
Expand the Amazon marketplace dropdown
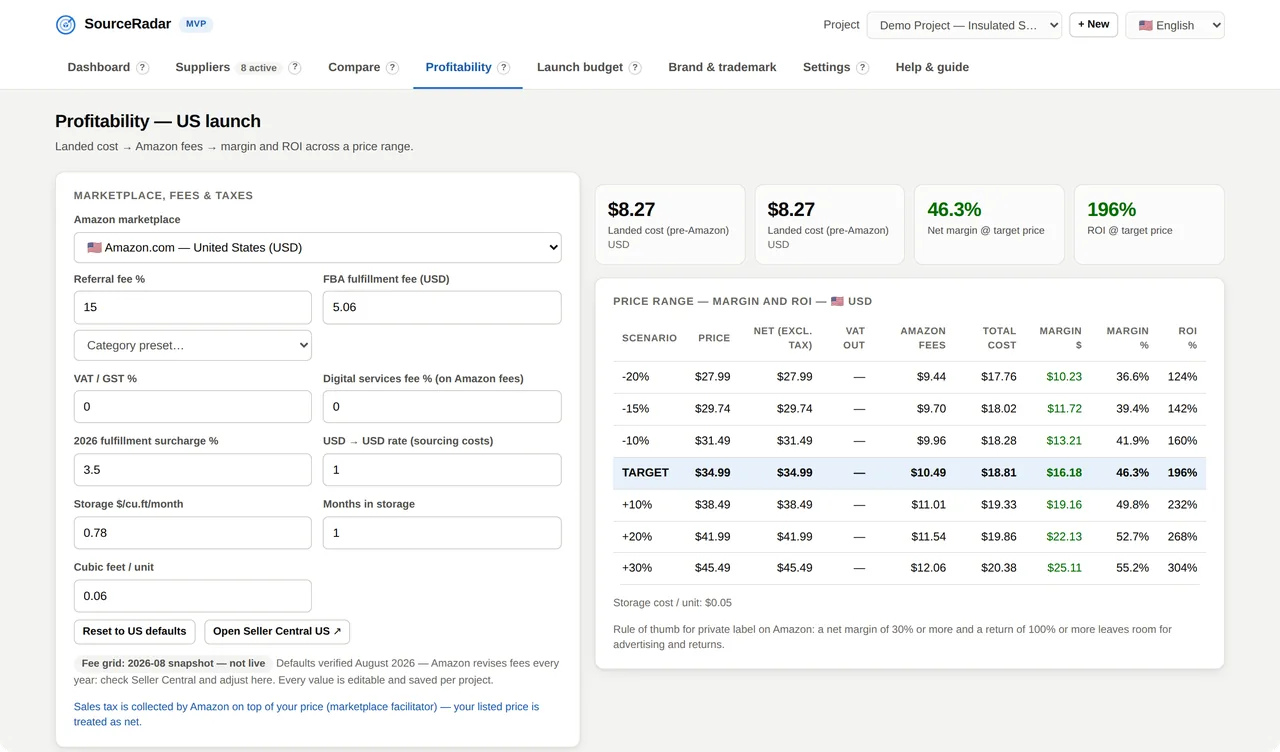(318, 247)
